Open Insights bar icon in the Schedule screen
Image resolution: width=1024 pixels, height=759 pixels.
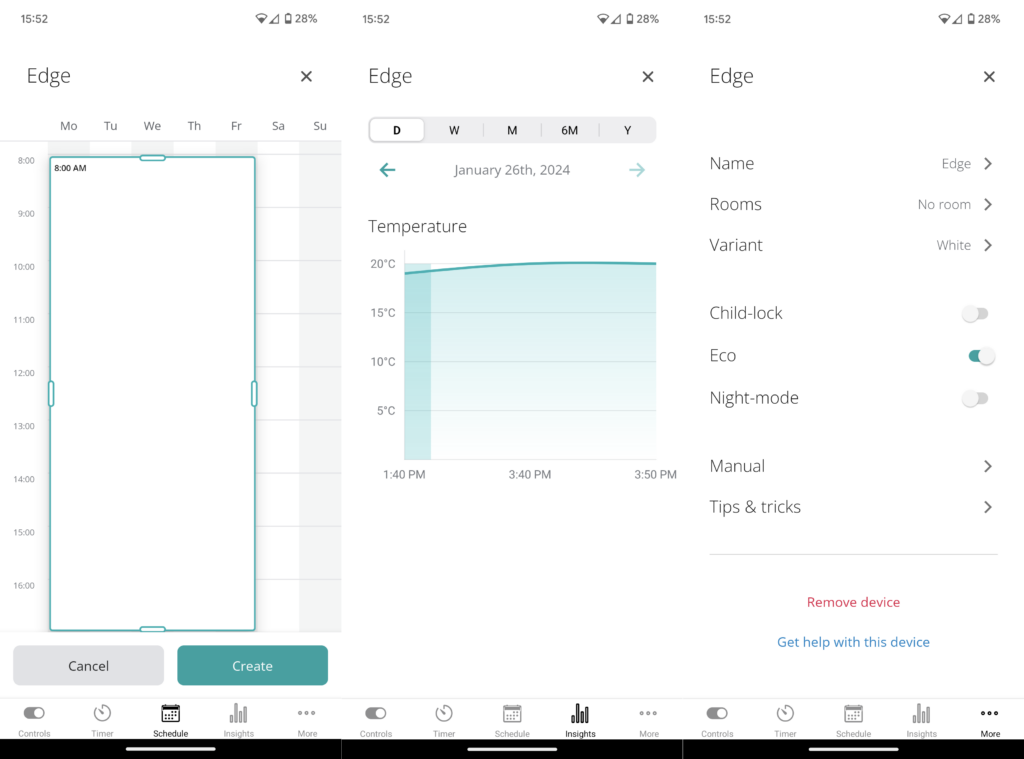[238, 713]
